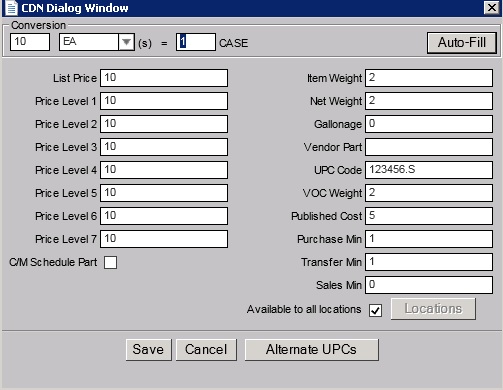Close the CDN Dialog Window
The image size is (503, 390).
(492, 7)
